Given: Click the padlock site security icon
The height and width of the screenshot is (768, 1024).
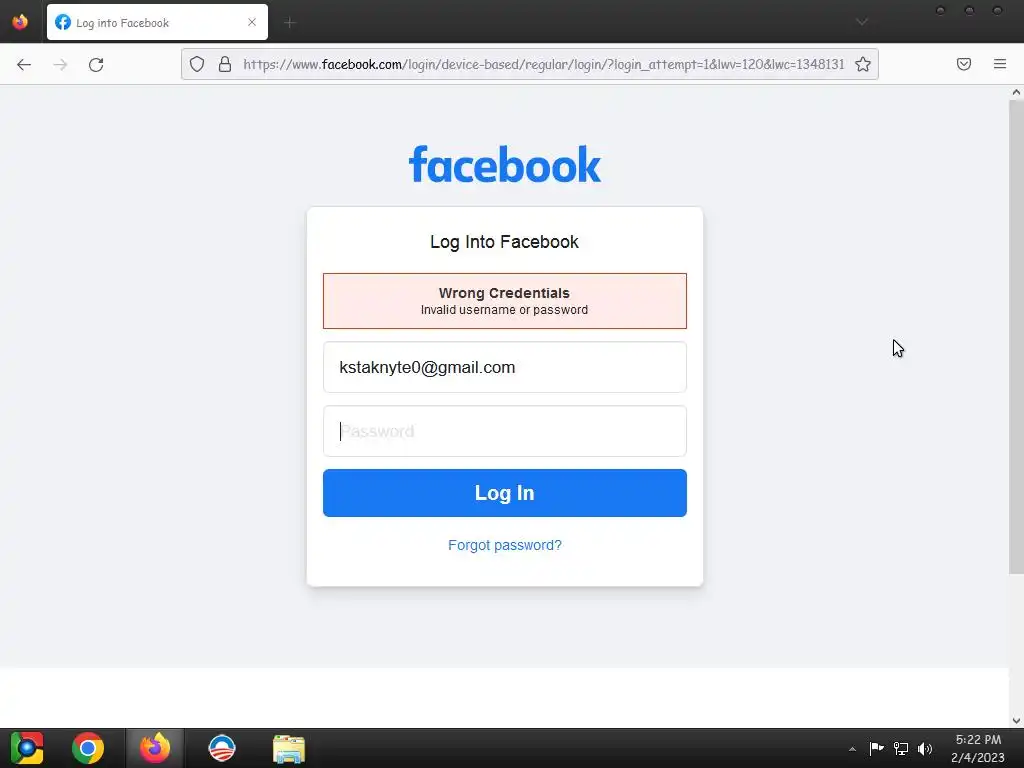Looking at the screenshot, I should click(225, 64).
